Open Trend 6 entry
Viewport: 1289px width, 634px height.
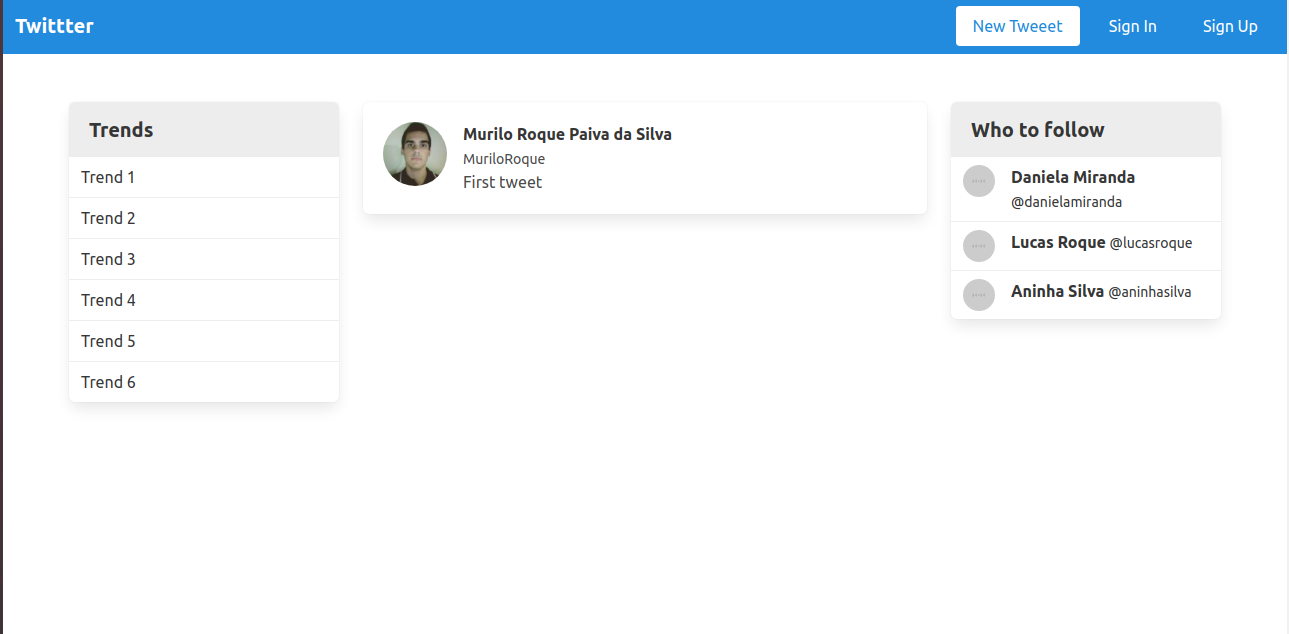(204, 382)
